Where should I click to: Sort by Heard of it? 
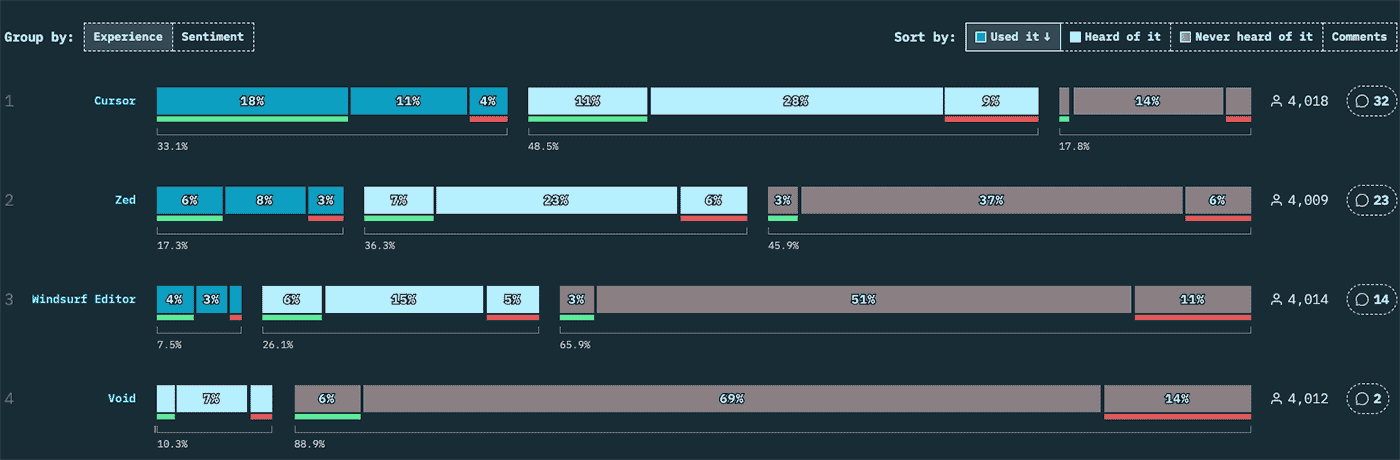(x=1115, y=37)
